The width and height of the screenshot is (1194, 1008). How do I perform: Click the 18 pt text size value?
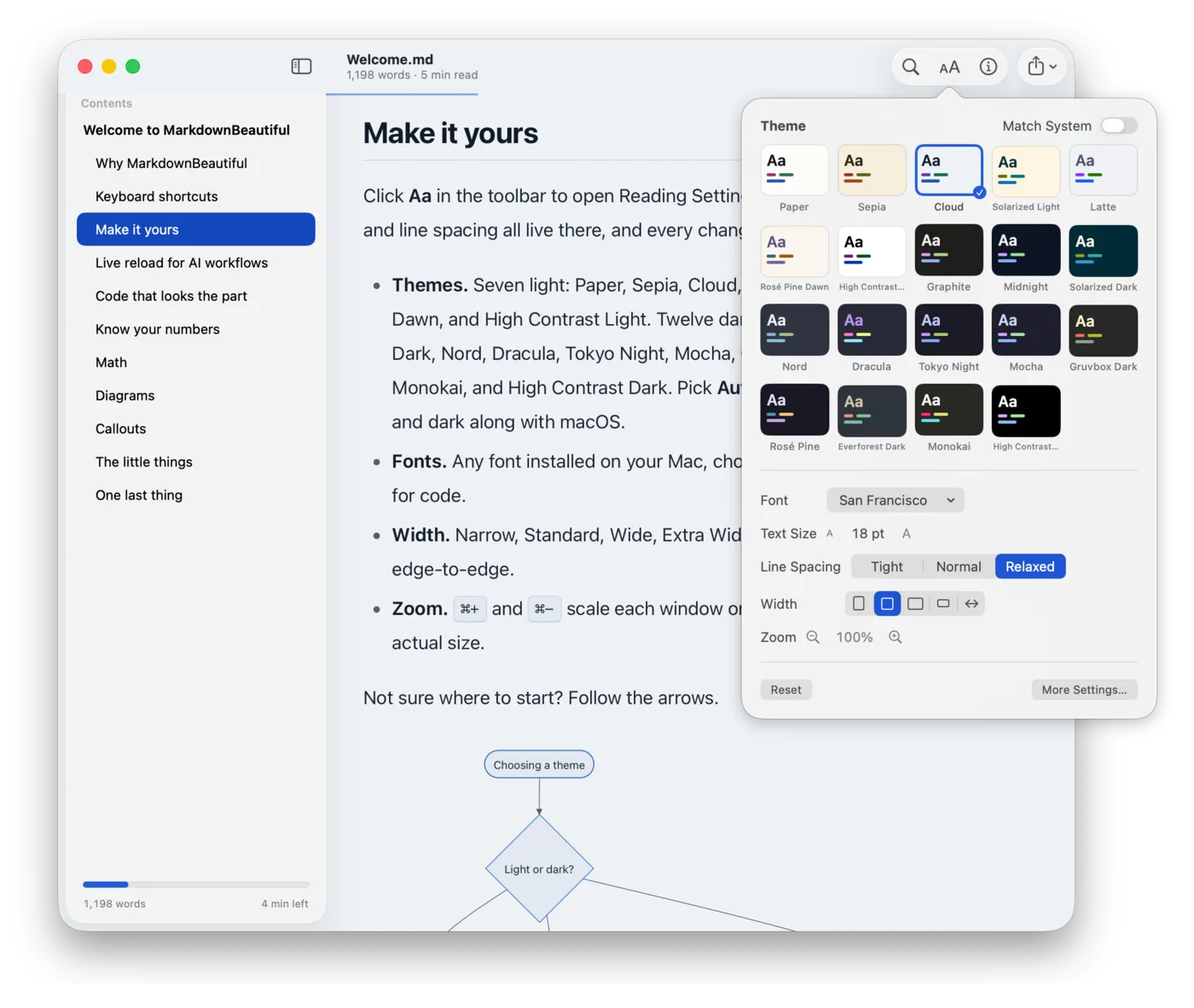click(868, 534)
